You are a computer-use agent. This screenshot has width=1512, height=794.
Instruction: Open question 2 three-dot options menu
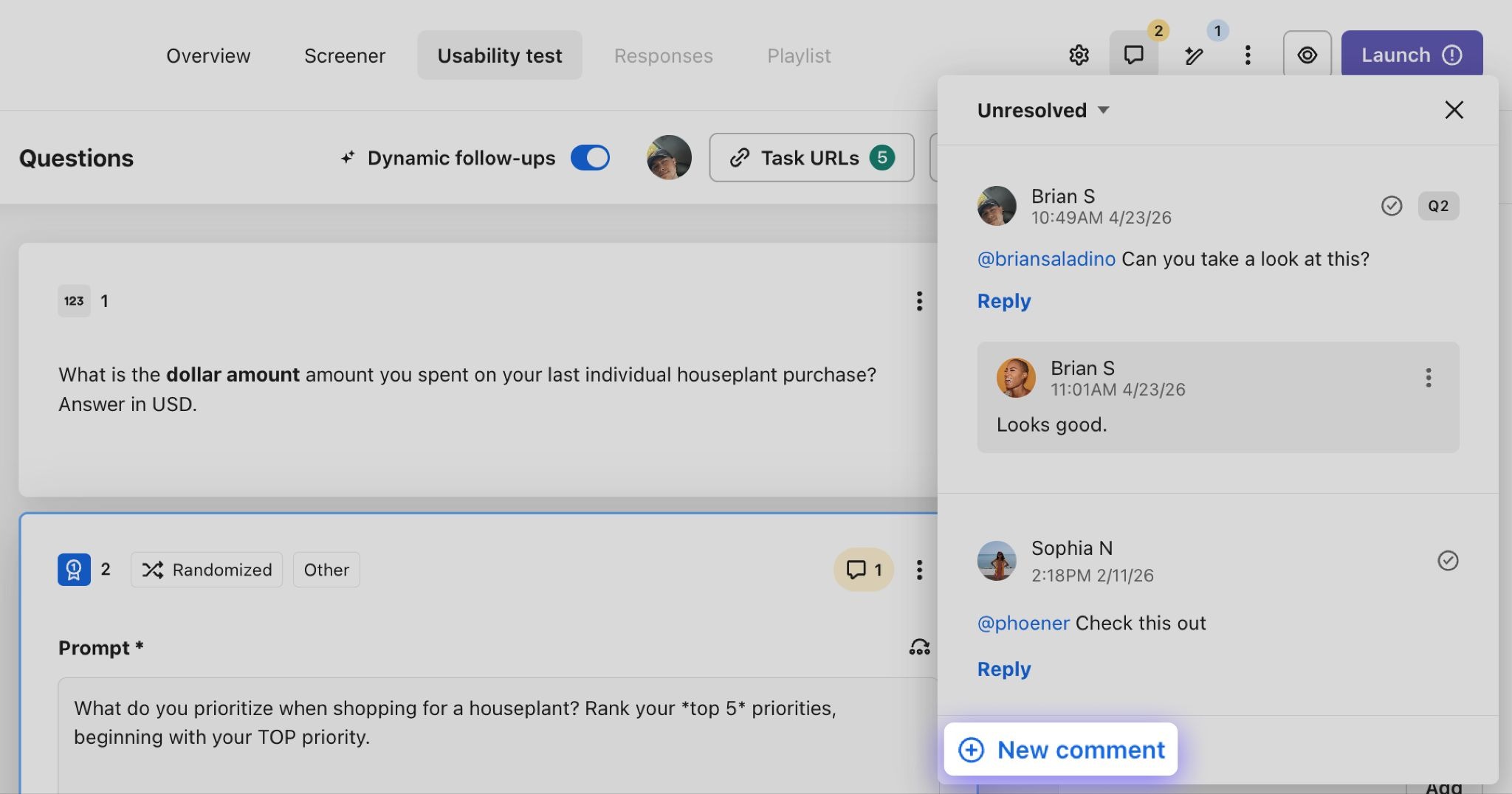(x=919, y=570)
